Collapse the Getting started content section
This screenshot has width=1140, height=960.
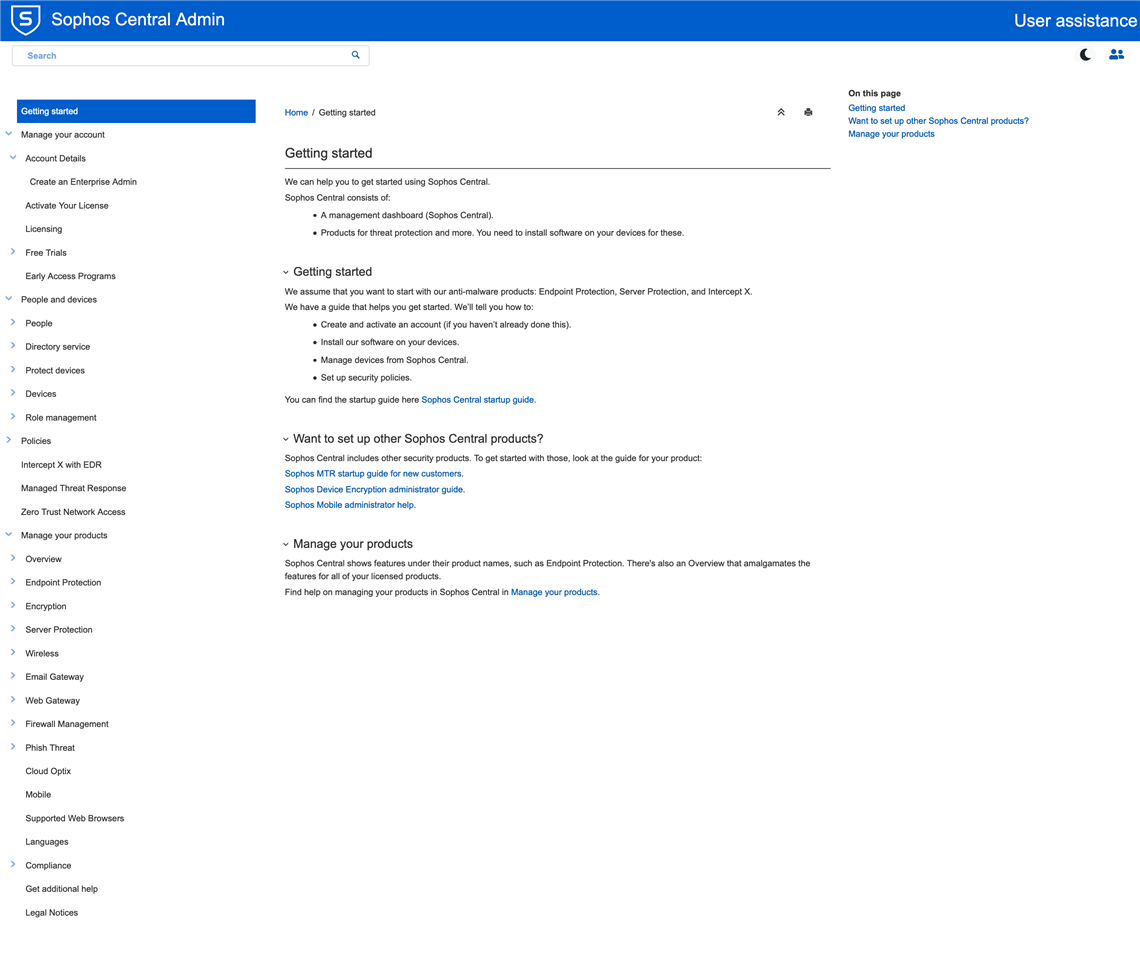[286, 272]
